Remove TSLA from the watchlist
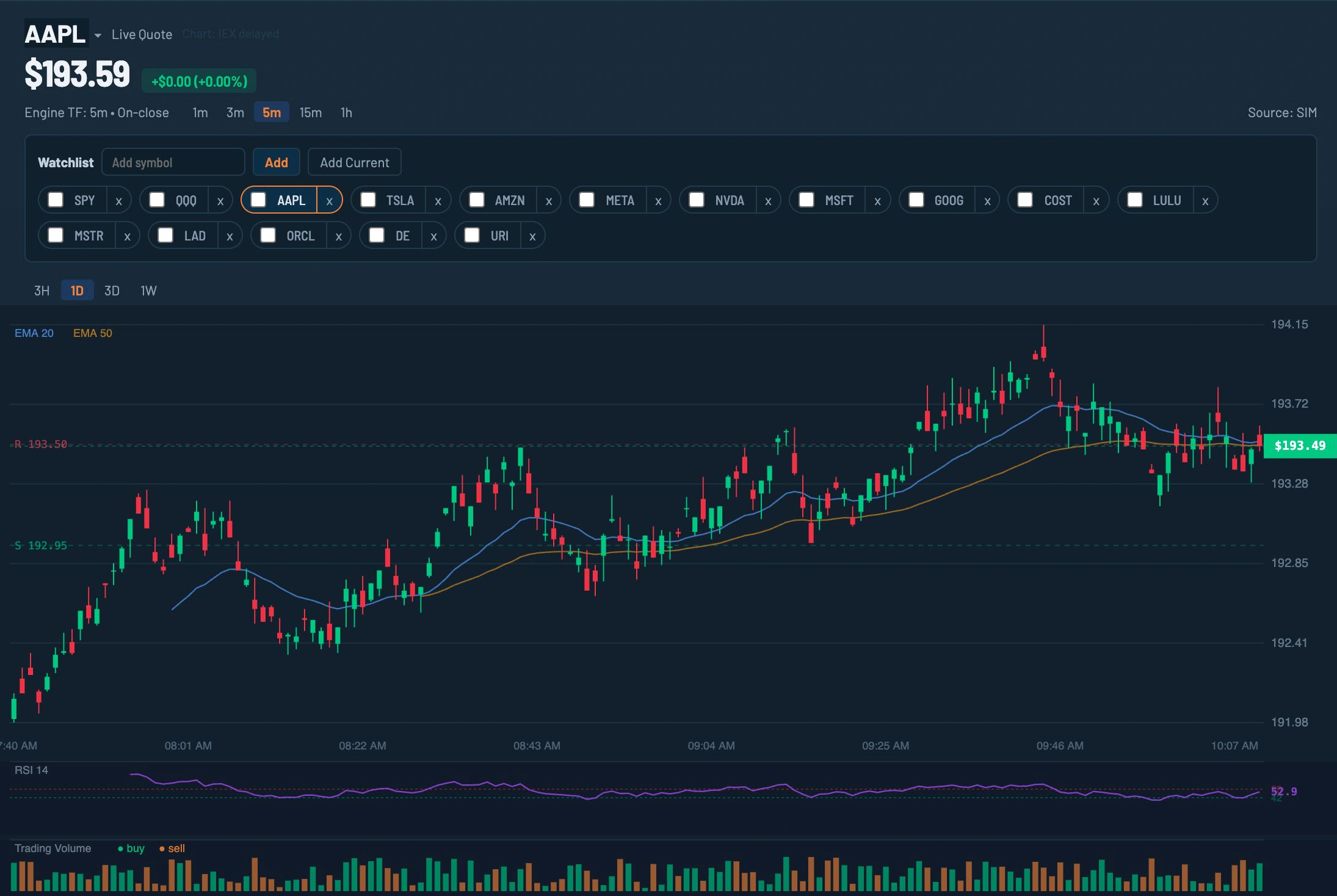 click(x=438, y=201)
